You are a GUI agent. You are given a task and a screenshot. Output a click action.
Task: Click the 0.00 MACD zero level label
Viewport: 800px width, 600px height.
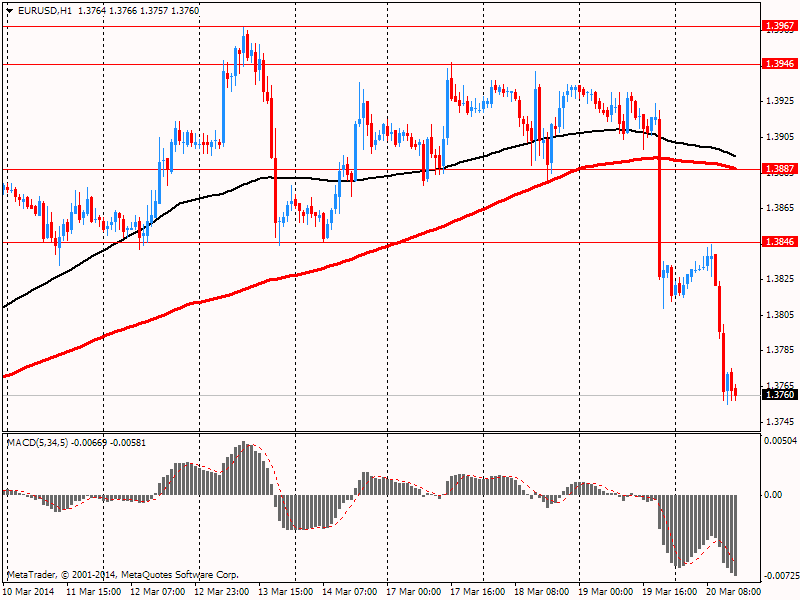(773, 494)
